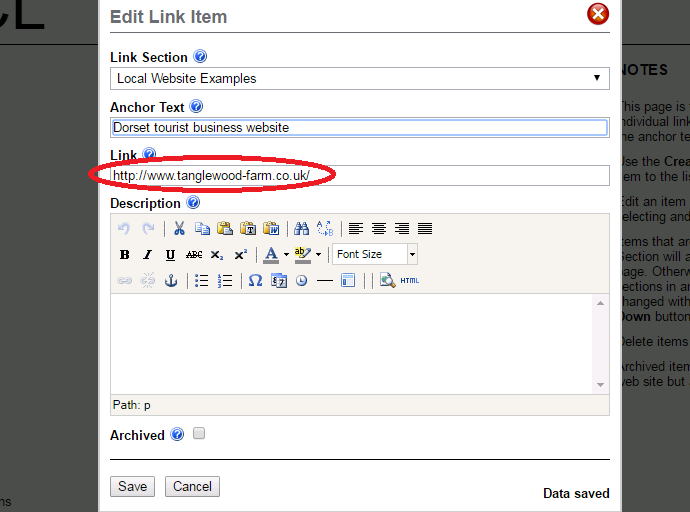Insert a horizontal rule line
This screenshot has width=690, height=512.
[325, 280]
